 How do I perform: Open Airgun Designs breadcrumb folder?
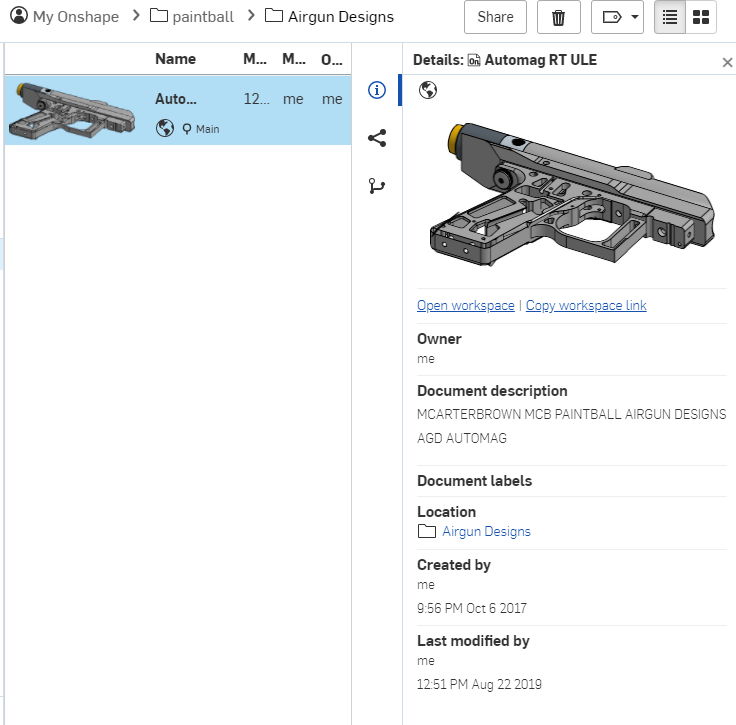tap(341, 17)
